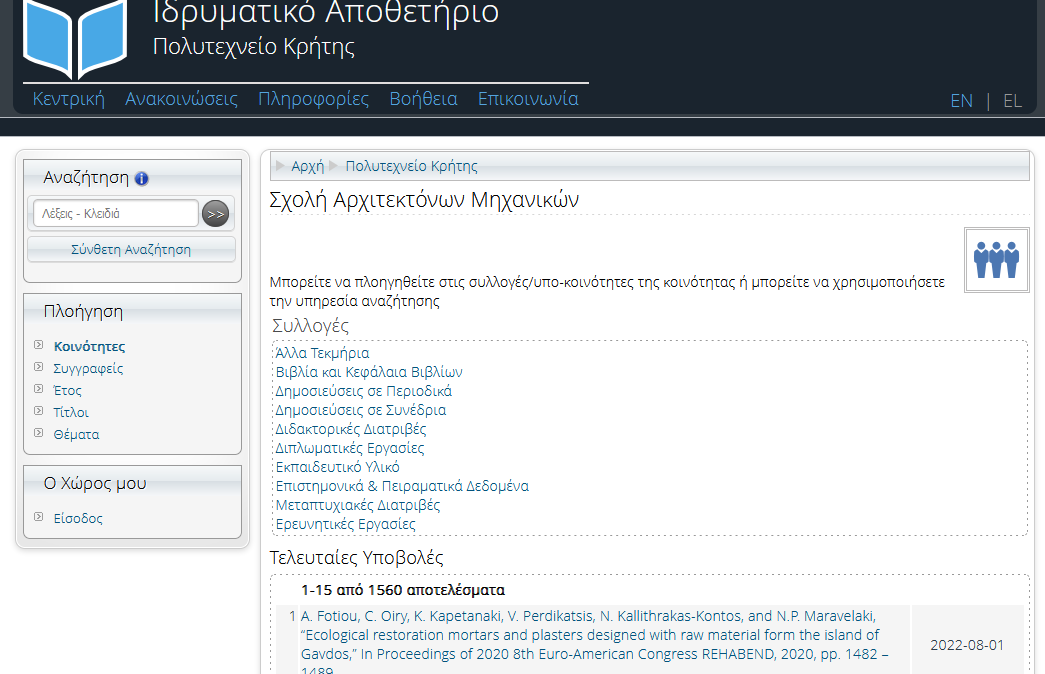Submit search with the arrow button

215,214
